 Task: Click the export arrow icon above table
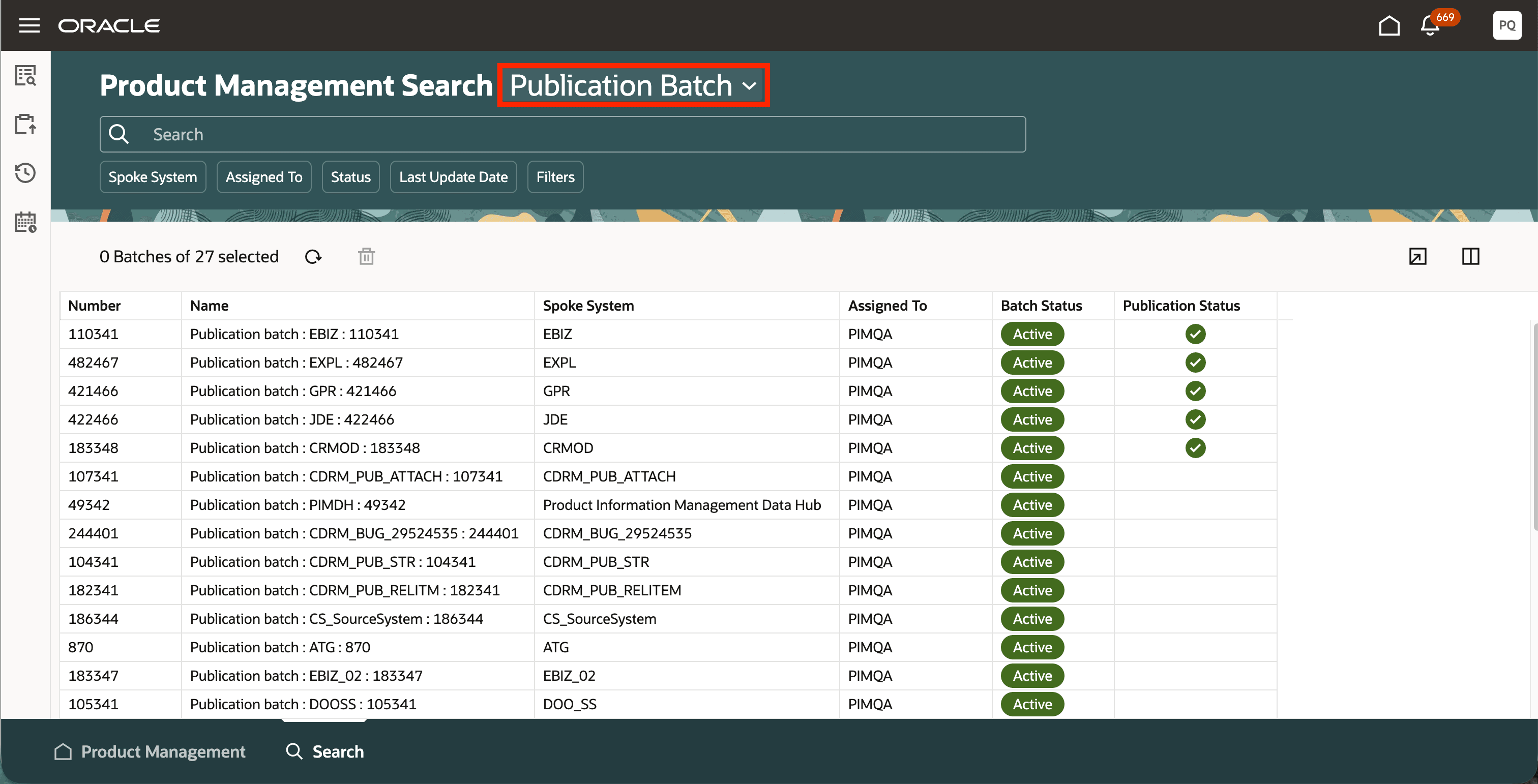pyautogui.click(x=1417, y=257)
